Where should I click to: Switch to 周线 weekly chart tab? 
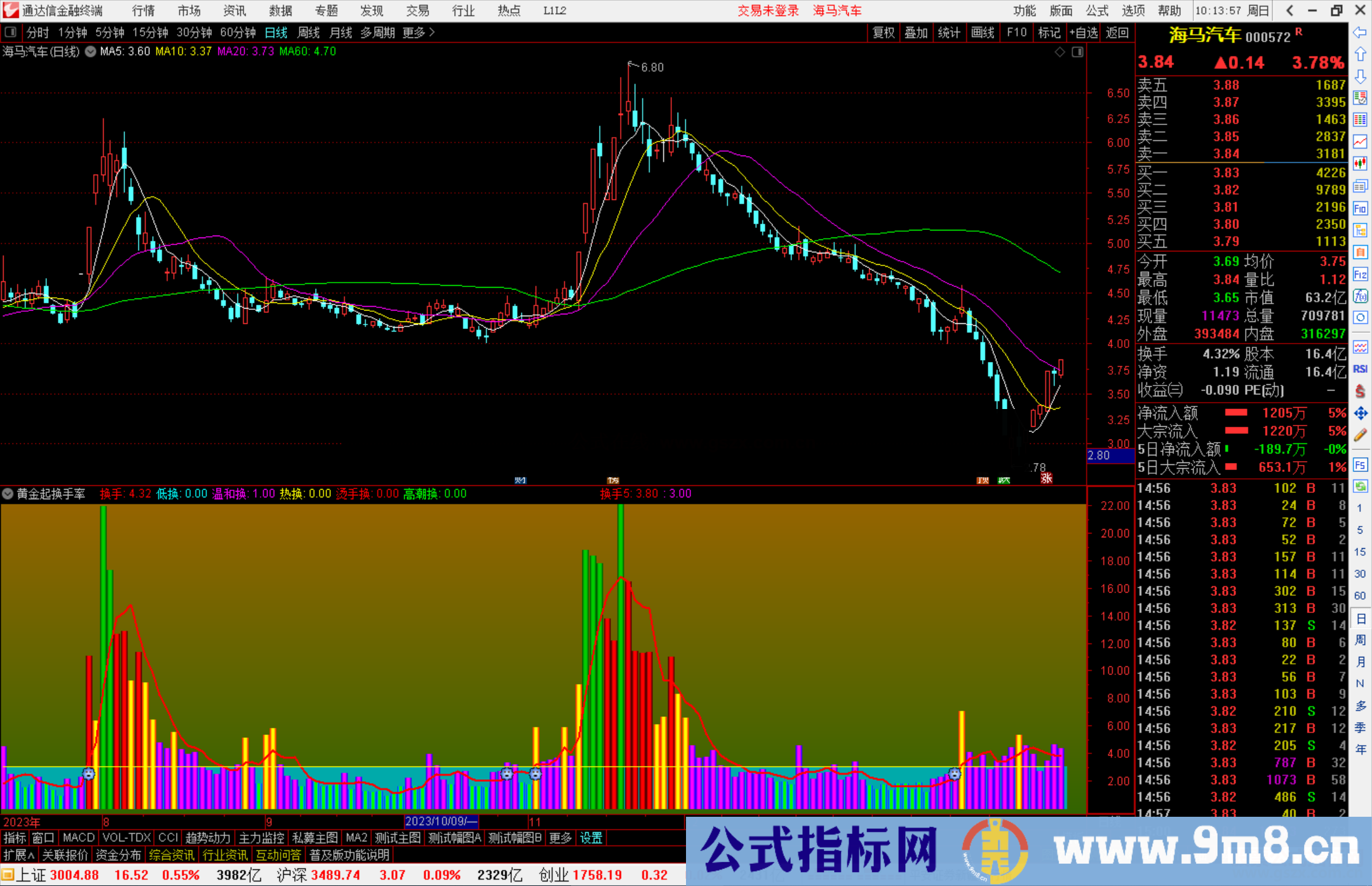point(309,32)
